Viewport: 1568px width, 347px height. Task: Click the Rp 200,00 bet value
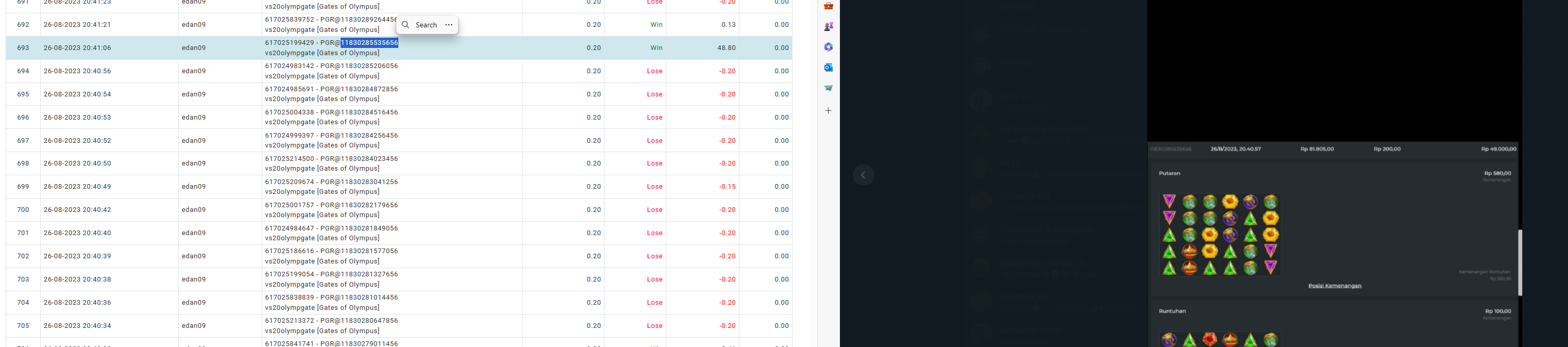point(1387,148)
